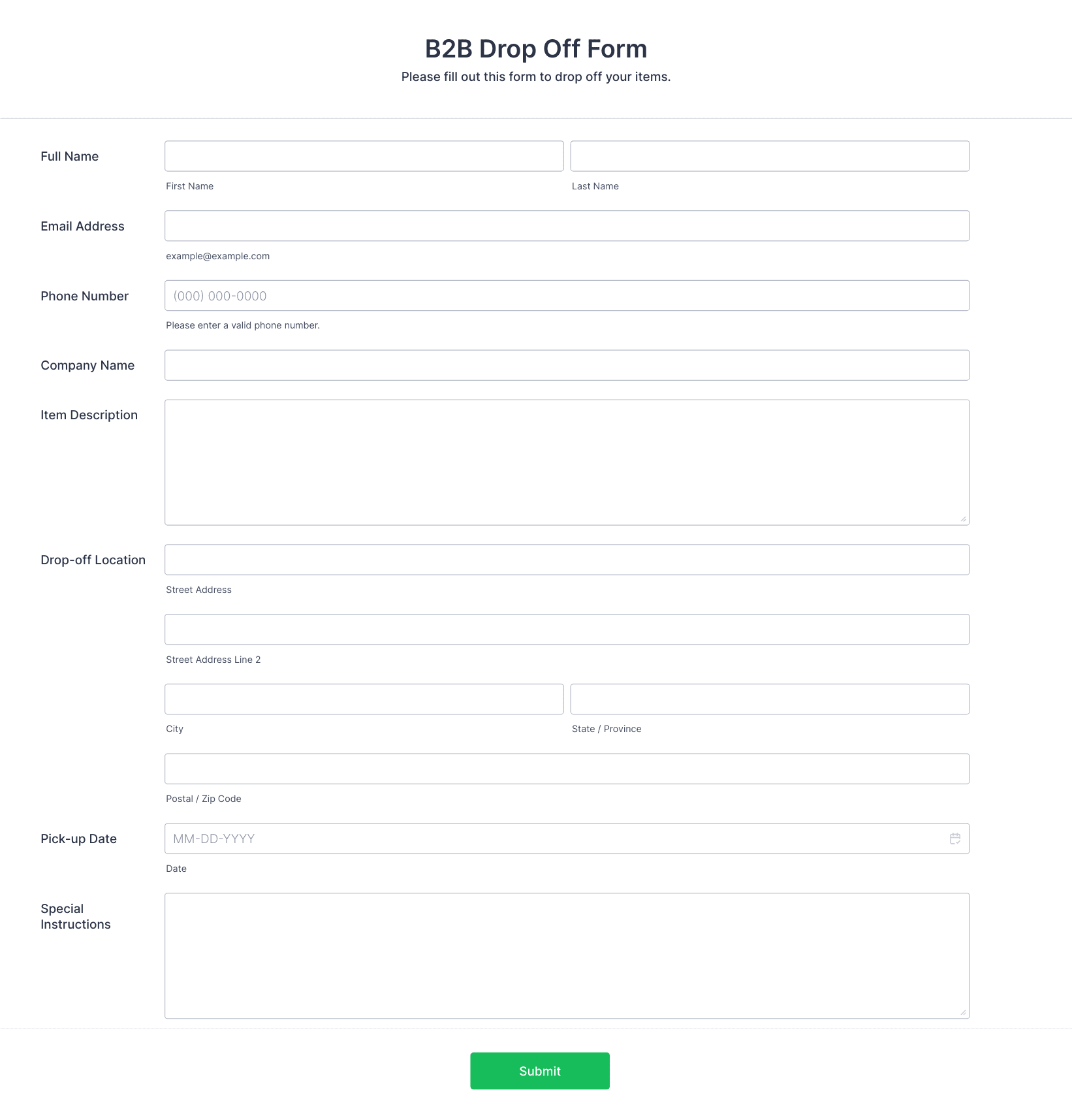
Task: Click the Postal / Zip Code field
Action: click(567, 769)
